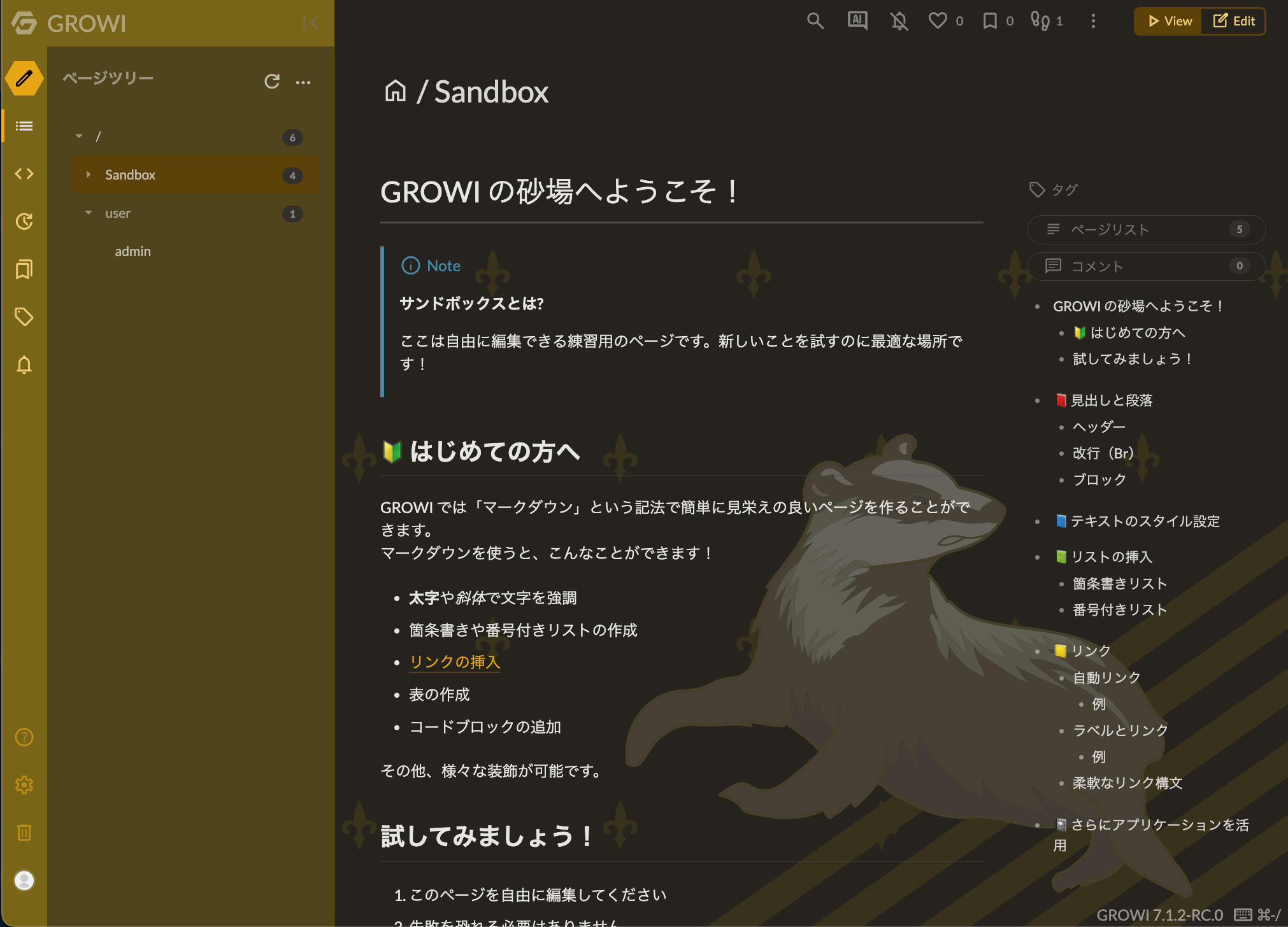Open the trash icon in sidebar

click(x=24, y=833)
